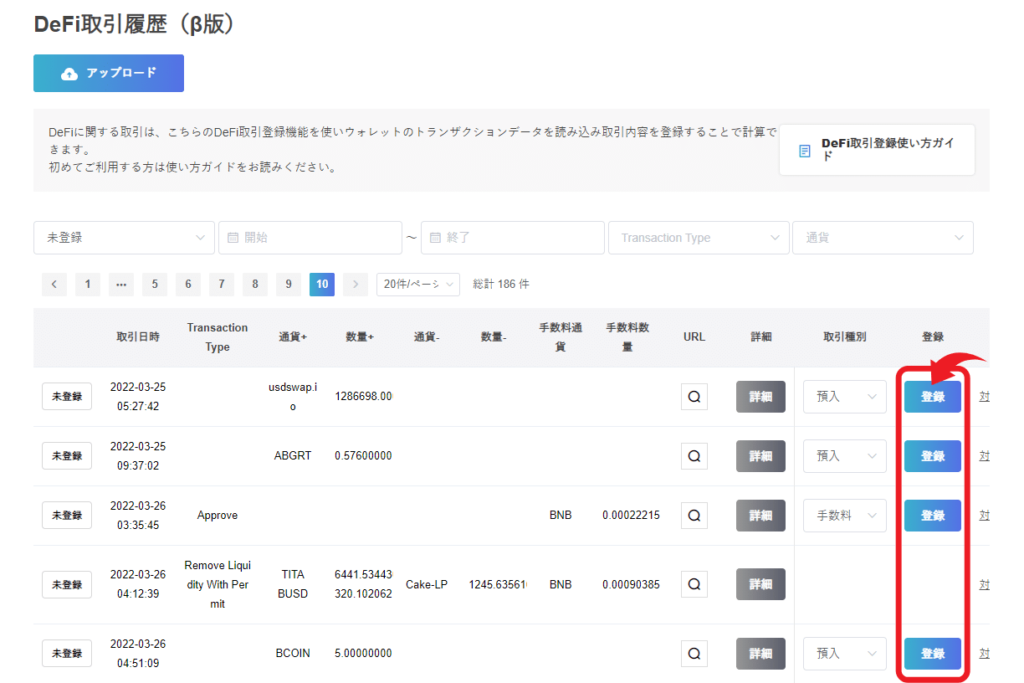Click 登録 register button for Approve row
This screenshot has height=683, width=1024.
click(x=933, y=515)
